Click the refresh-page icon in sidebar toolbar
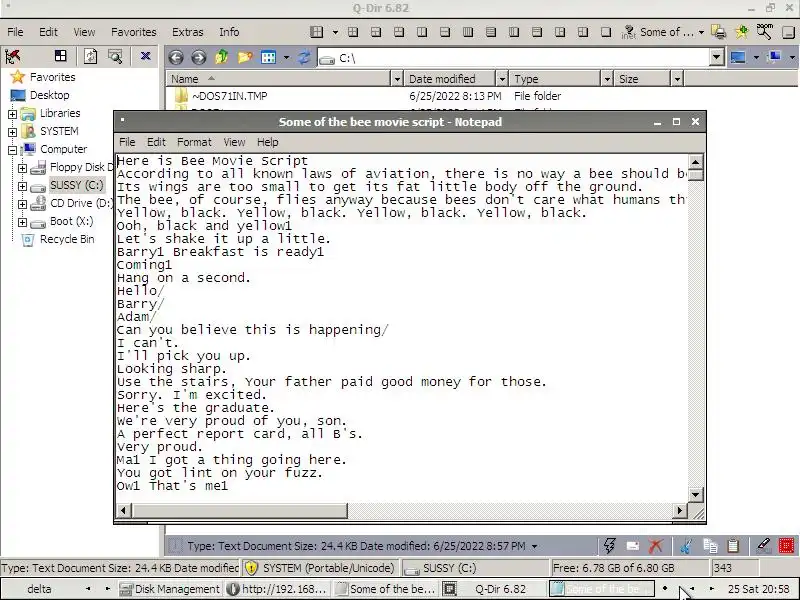The height and width of the screenshot is (600, 800). point(91,56)
